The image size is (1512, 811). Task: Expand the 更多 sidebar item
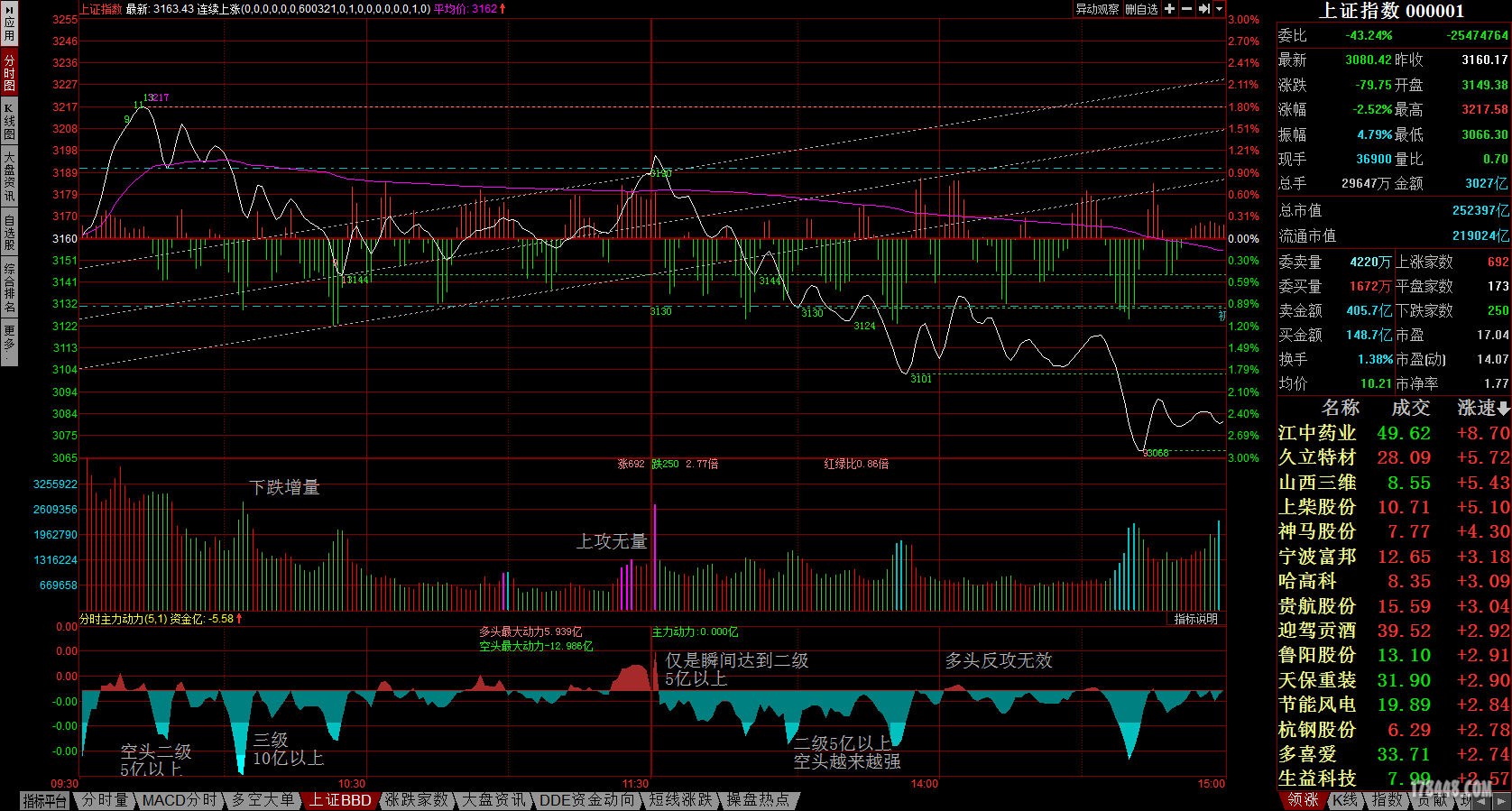point(9,343)
